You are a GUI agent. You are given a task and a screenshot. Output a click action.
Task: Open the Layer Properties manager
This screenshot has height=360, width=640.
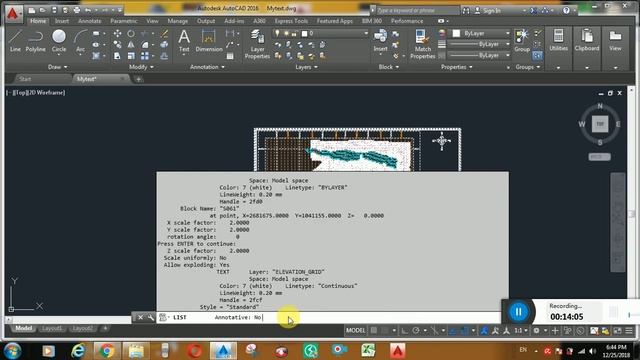pyautogui.click(x=257, y=44)
